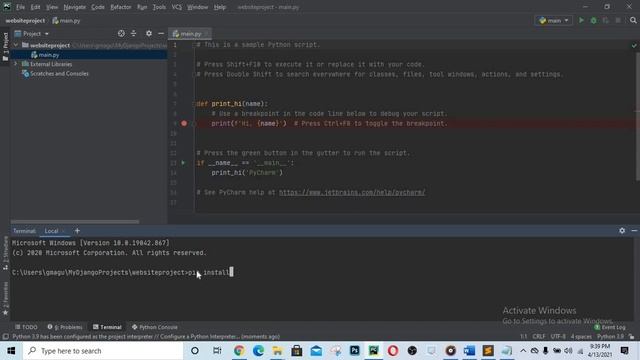This screenshot has width=640, height=360.
Task: Open the Edit menu
Action: click(36, 7)
